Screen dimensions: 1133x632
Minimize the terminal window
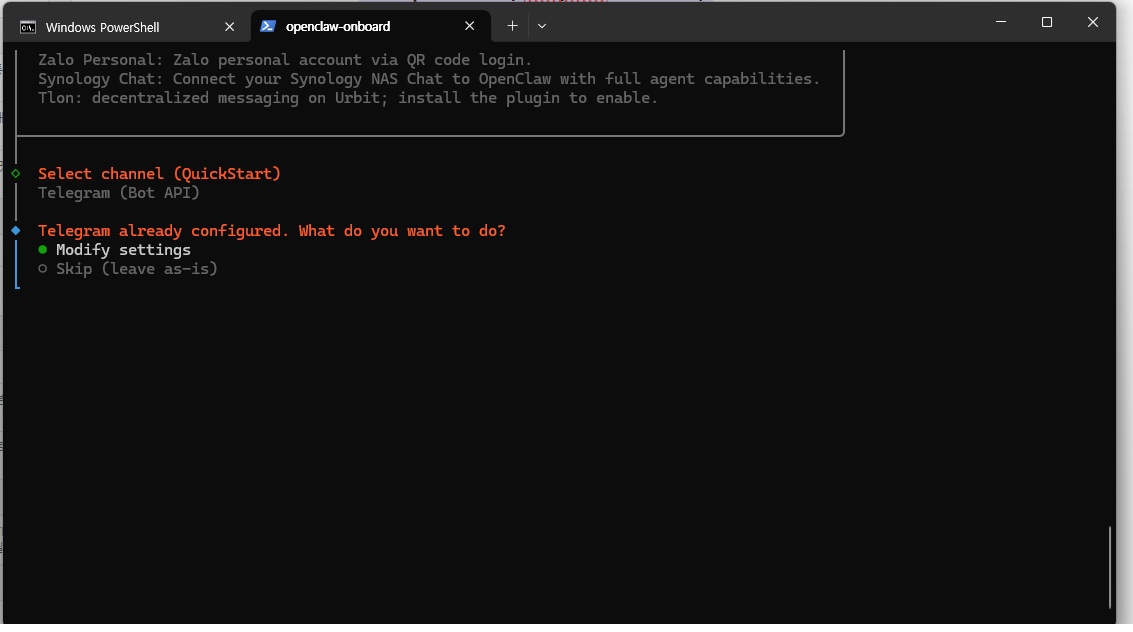tap(1000, 22)
